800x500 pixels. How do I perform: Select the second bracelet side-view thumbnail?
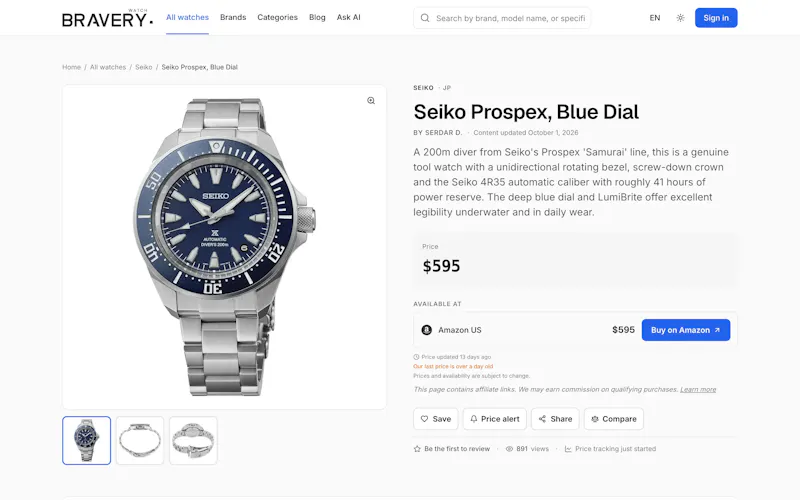click(140, 440)
